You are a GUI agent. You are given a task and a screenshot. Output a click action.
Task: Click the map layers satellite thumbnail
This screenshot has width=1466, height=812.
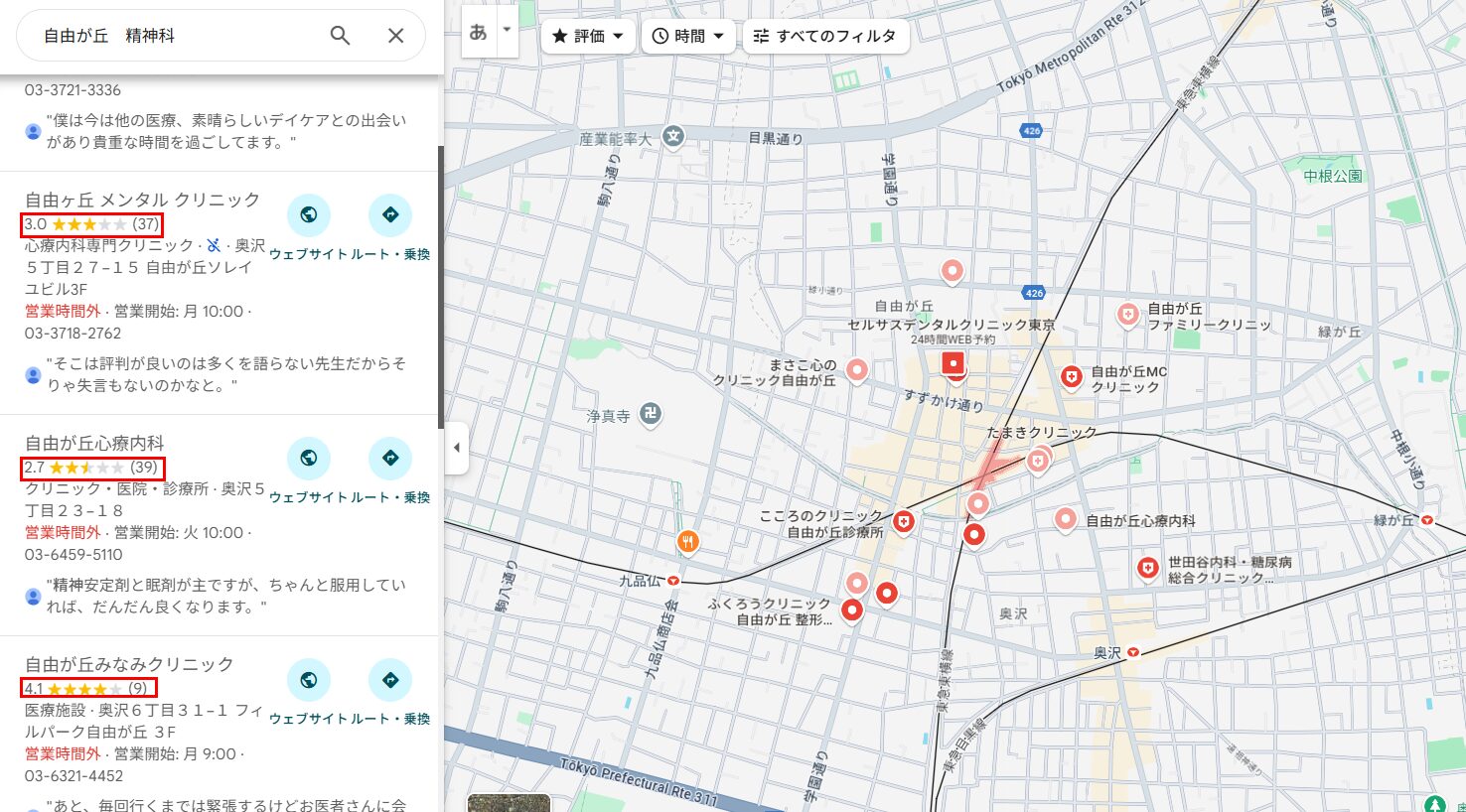pos(509,802)
